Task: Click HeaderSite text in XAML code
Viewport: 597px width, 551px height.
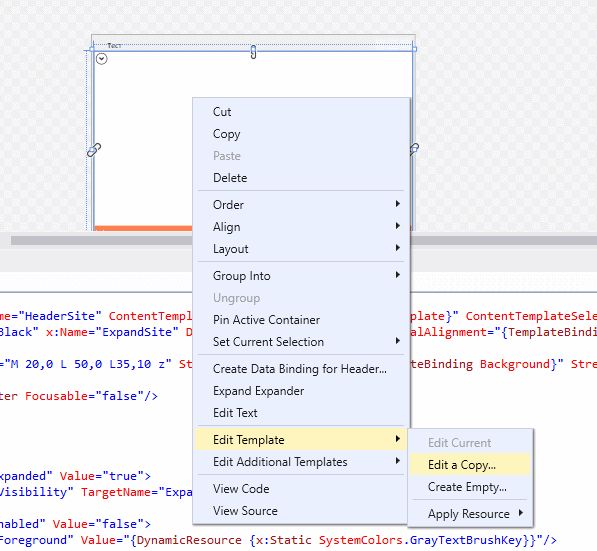Action: click(60, 316)
